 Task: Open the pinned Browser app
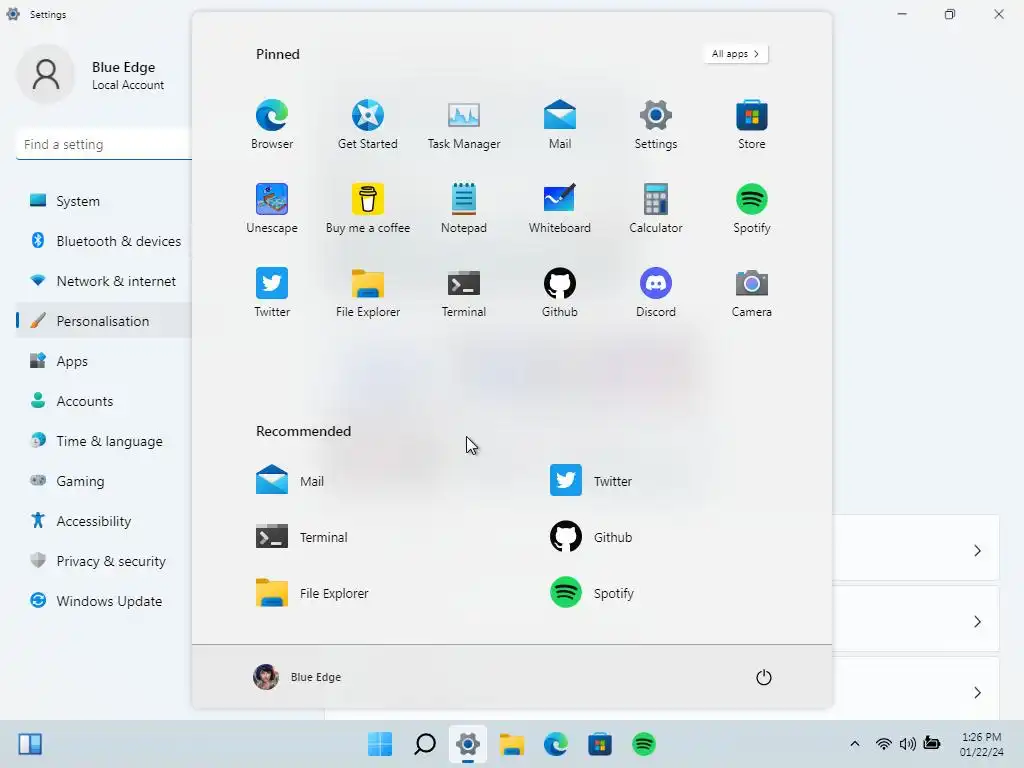[272, 124]
